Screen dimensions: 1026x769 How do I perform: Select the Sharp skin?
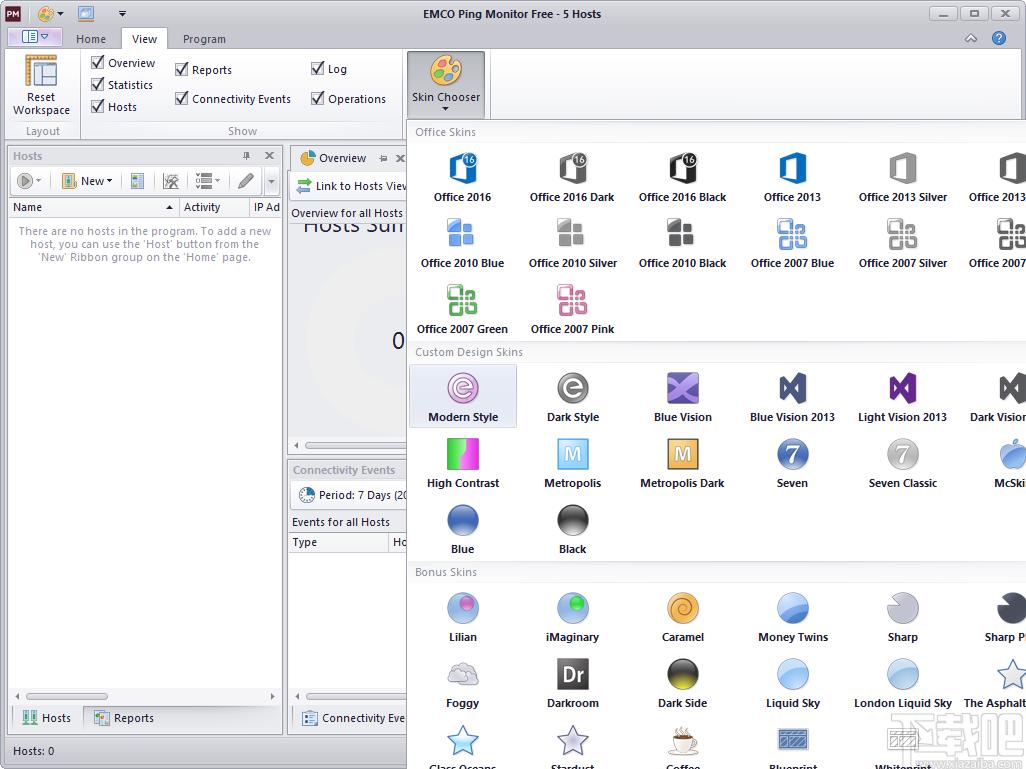tap(902, 617)
